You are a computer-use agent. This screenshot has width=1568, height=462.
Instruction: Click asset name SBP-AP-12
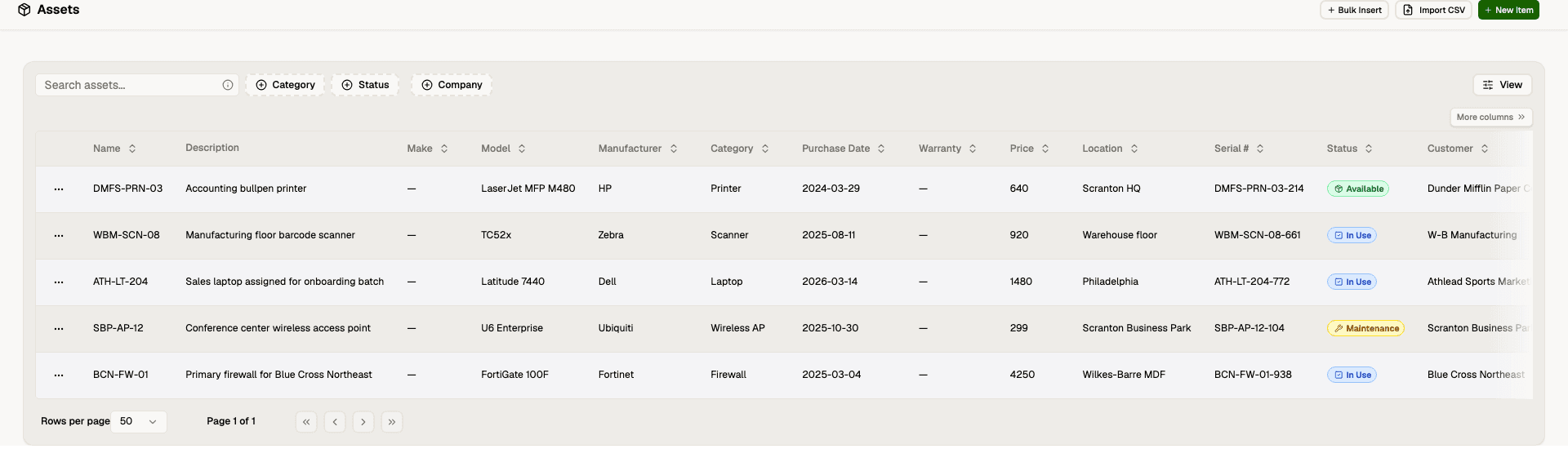tap(118, 328)
